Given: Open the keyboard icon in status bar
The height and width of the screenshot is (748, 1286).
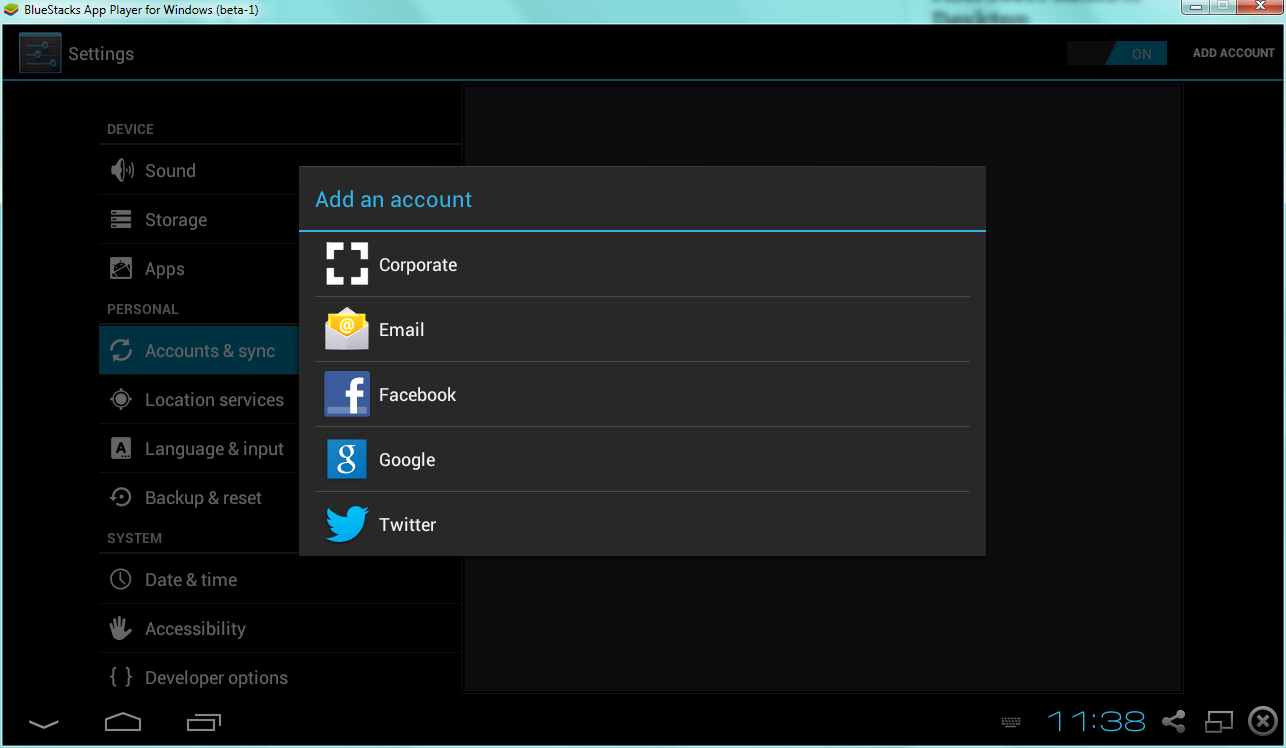Looking at the screenshot, I should point(1011,722).
